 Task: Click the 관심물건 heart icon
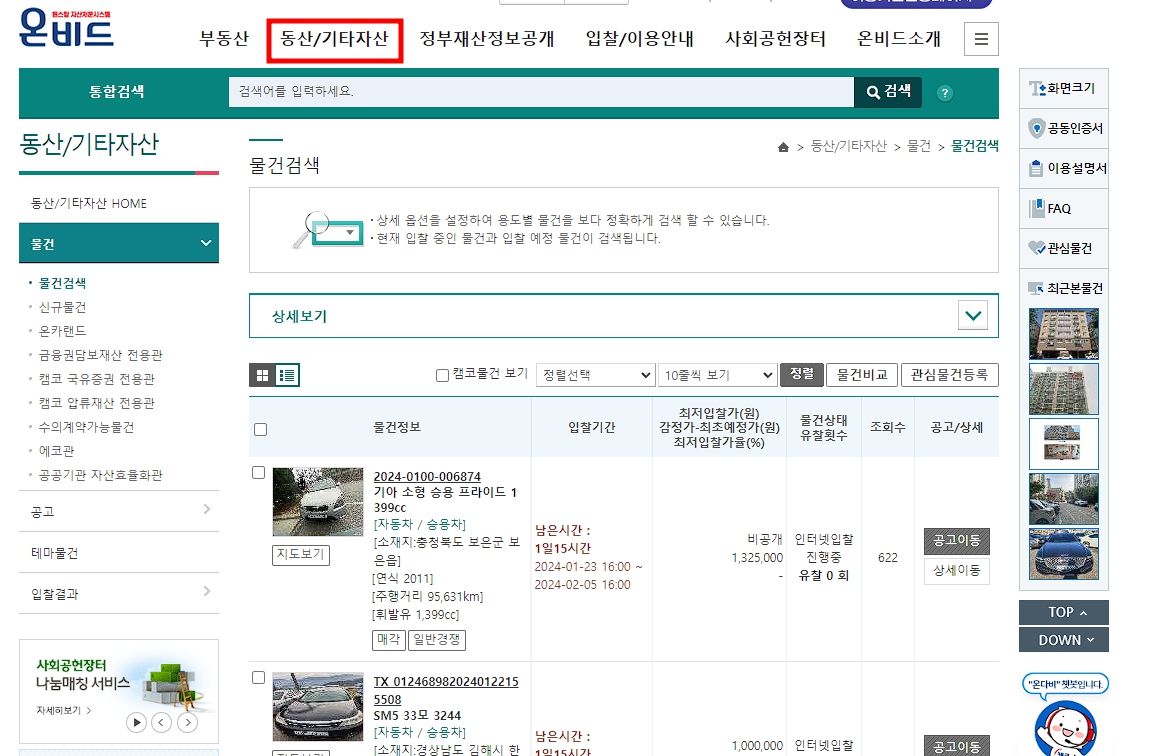tap(1063, 248)
